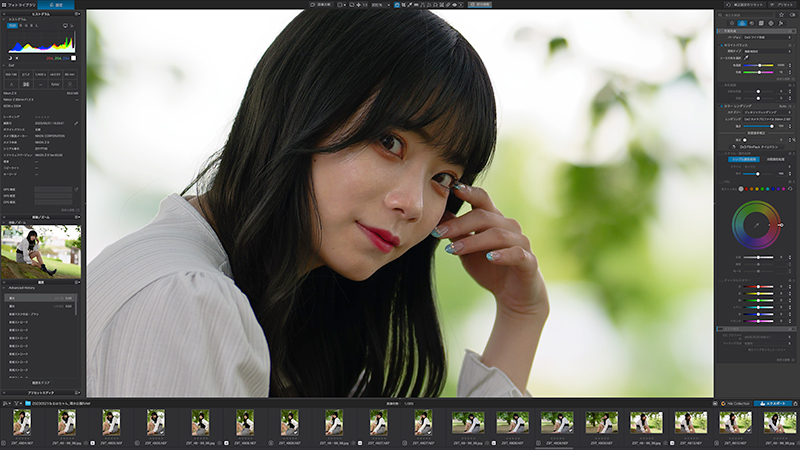
Task: Select the green HSL color channel
Action: pos(762,189)
